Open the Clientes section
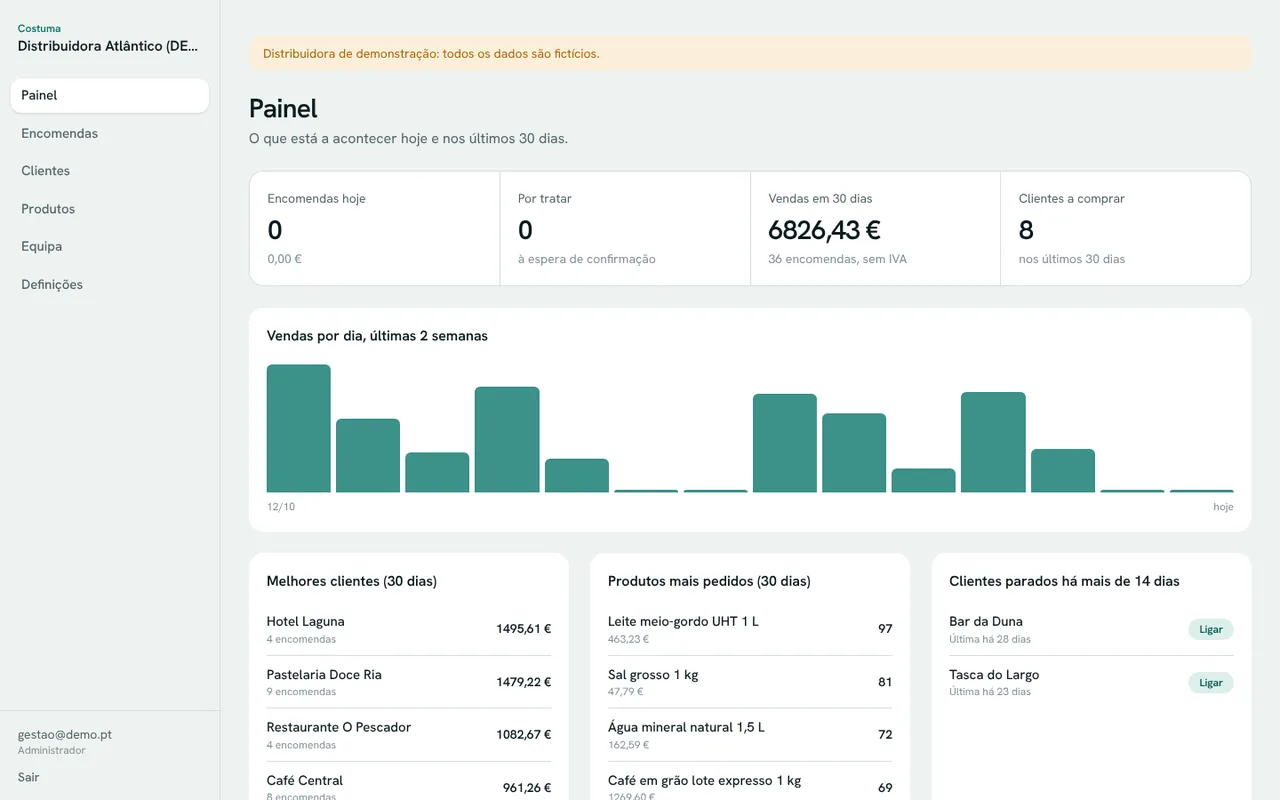 click(110, 171)
